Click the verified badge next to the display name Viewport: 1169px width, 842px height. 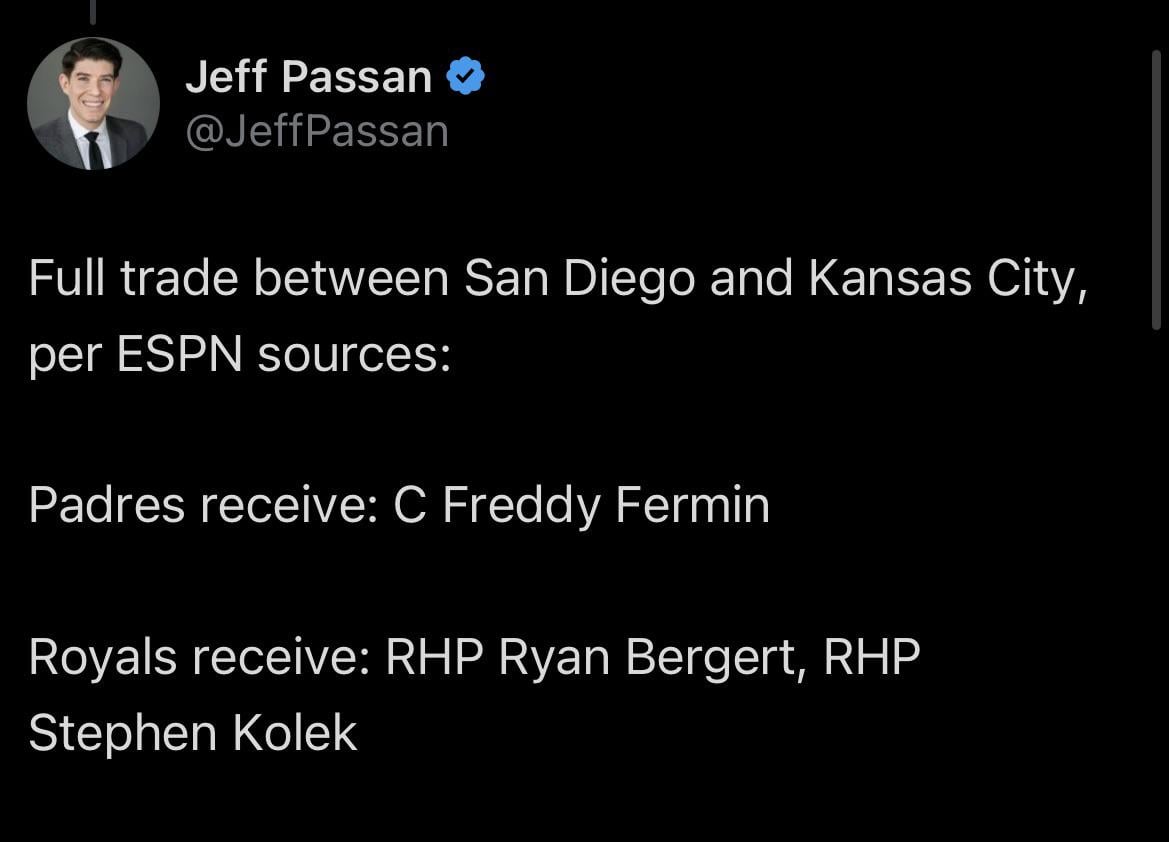pos(464,74)
